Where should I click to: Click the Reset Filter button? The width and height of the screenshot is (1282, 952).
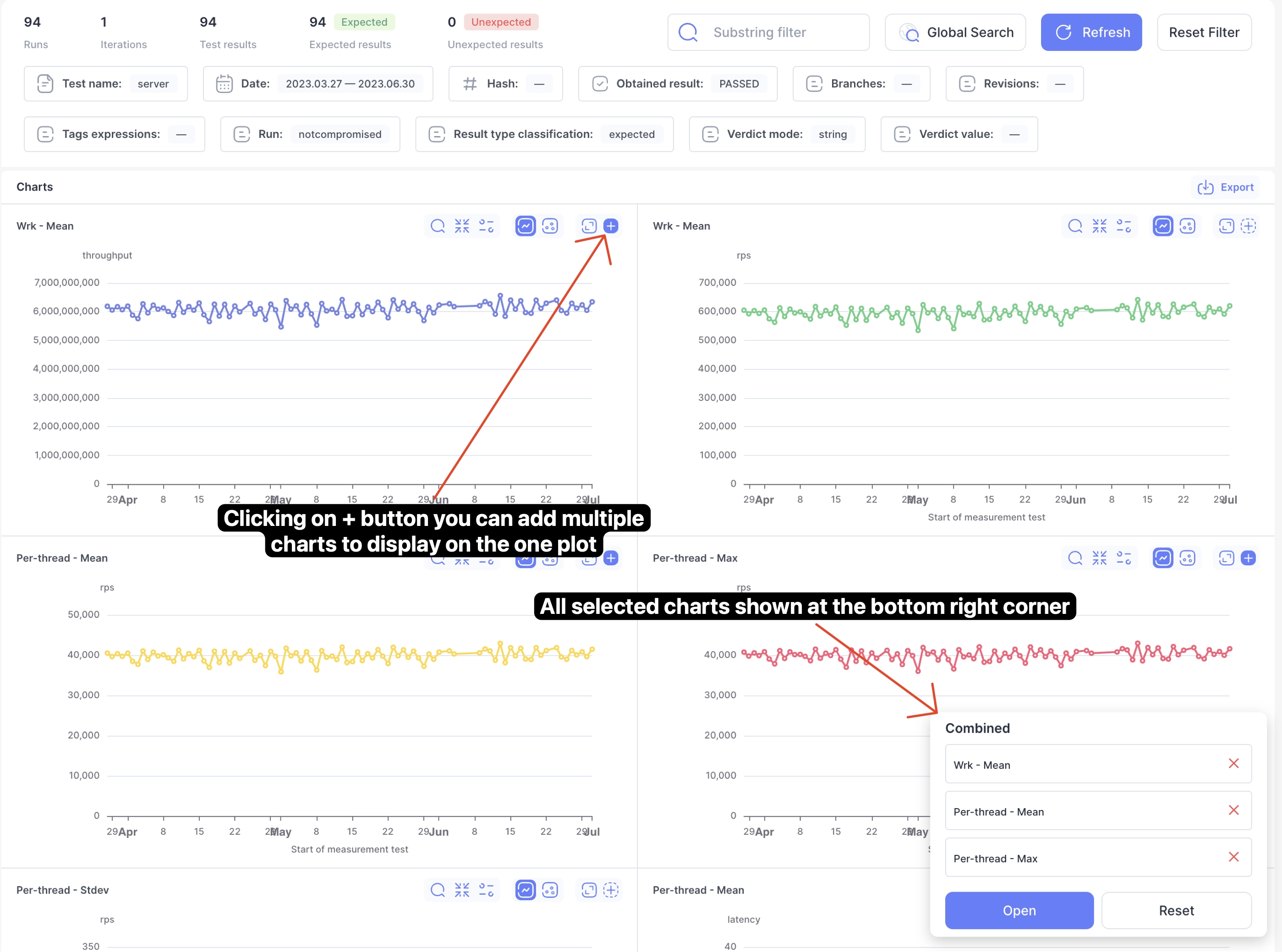pyautogui.click(x=1204, y=32)
